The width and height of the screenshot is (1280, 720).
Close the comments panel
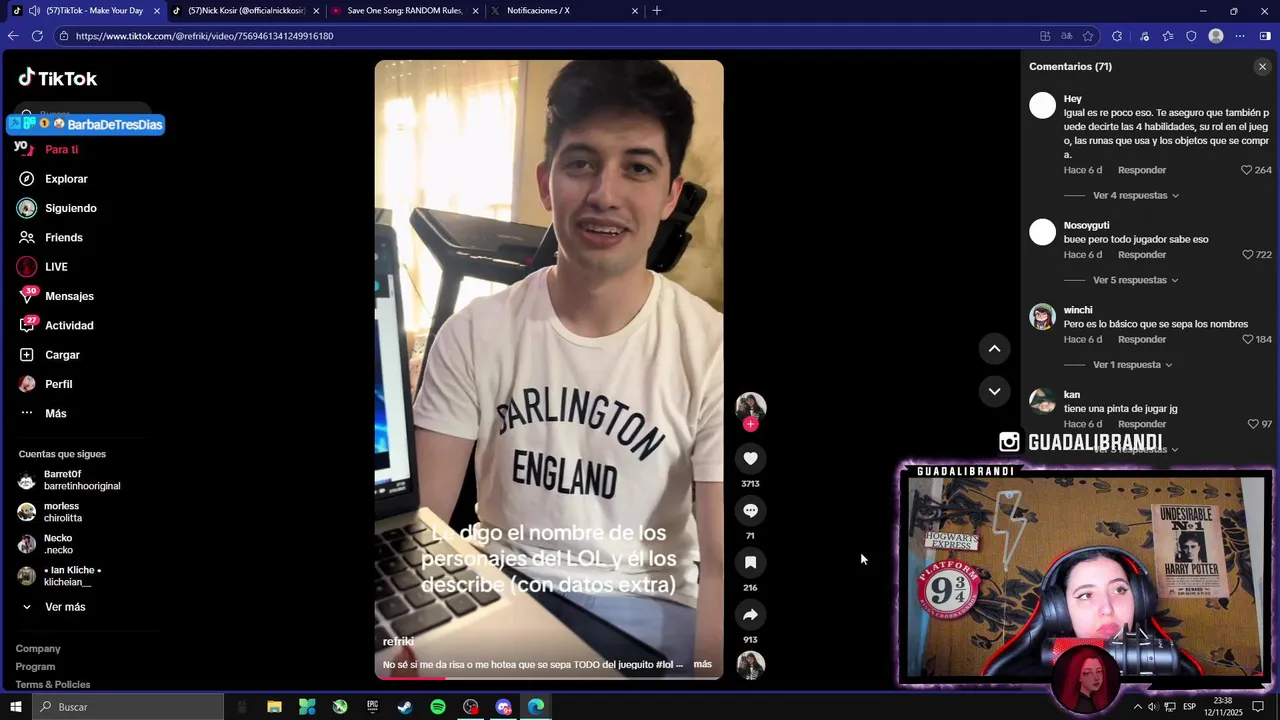(x=1262, y=67)
